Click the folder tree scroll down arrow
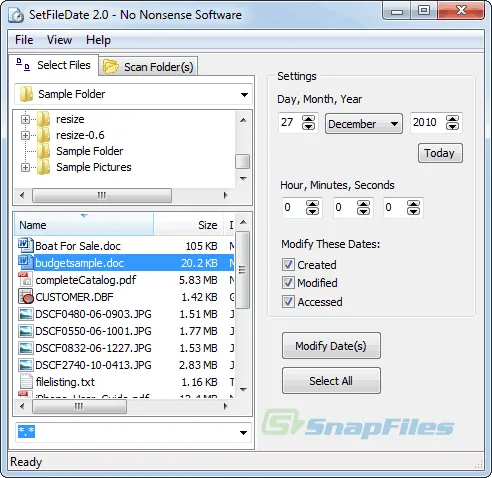 coord(243,178)
